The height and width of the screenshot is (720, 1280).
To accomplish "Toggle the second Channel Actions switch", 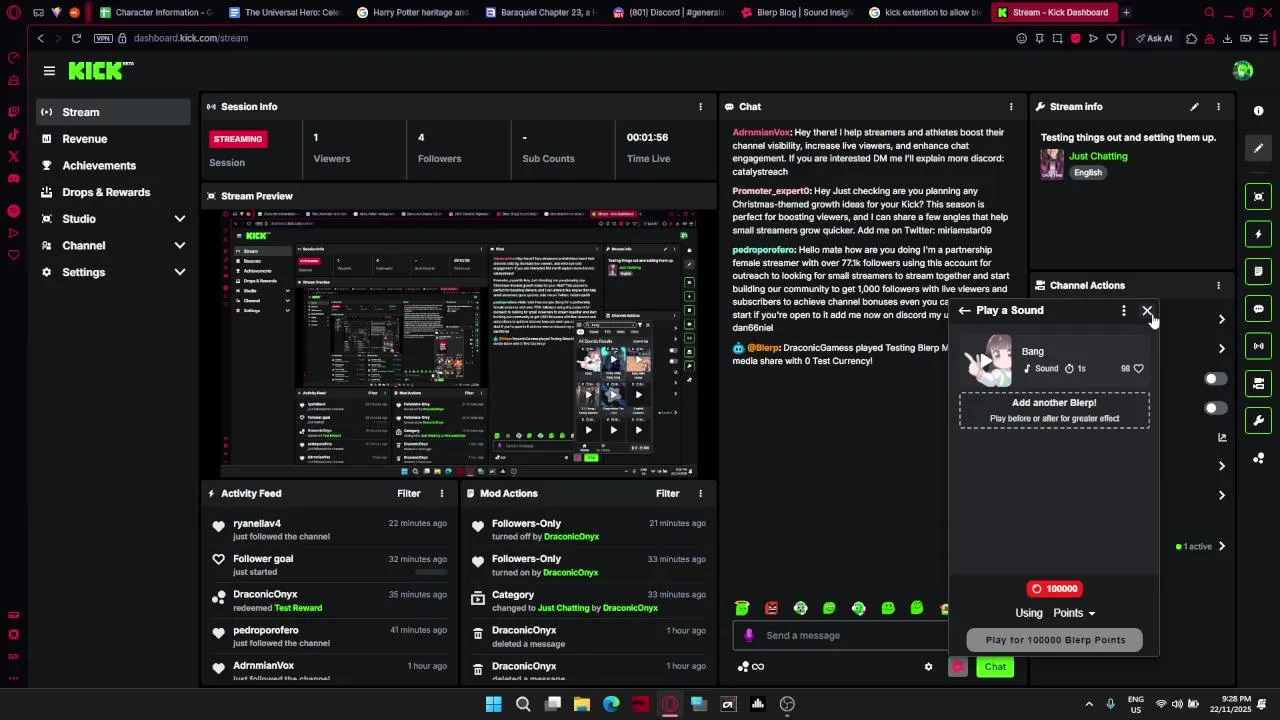I will (1215, 408).
